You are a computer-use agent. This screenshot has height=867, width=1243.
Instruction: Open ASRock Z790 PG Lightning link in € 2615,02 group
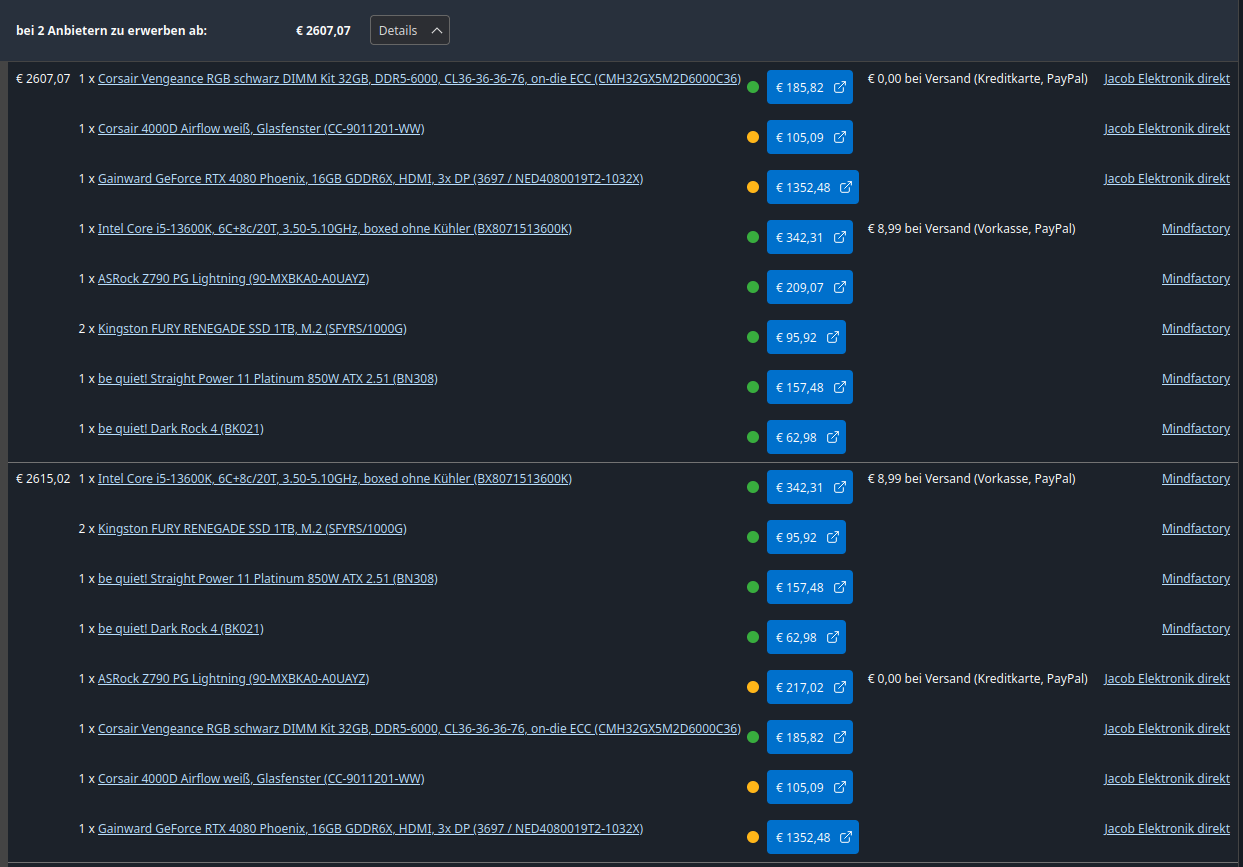click(233, 679)
